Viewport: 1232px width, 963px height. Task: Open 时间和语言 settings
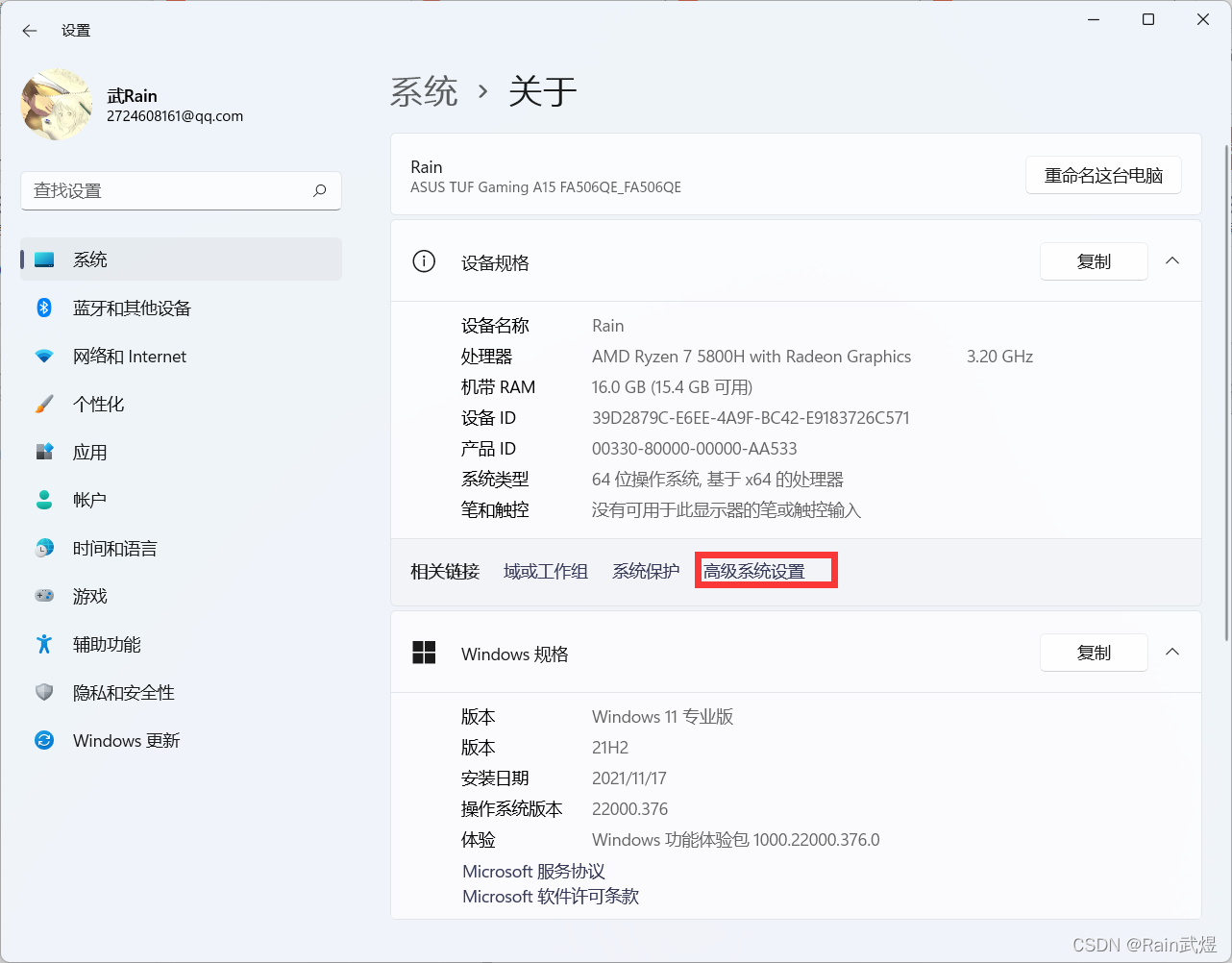point(181,548)
